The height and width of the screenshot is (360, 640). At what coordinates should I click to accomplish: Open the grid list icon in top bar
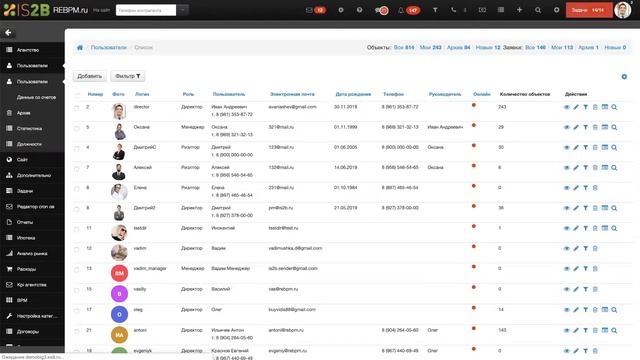[x=501, y=10]
